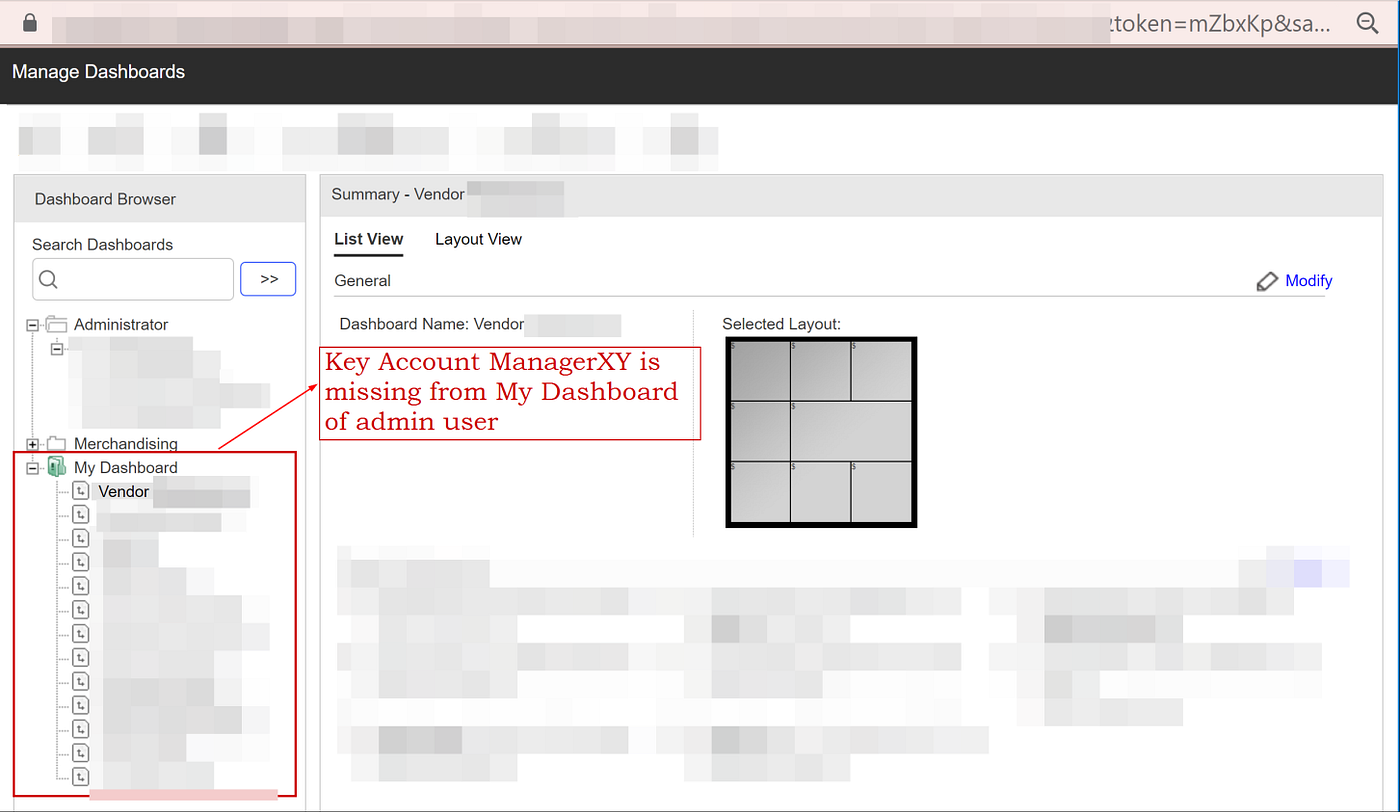Select the Vendor dashboard in the tree

coord(123,491)
